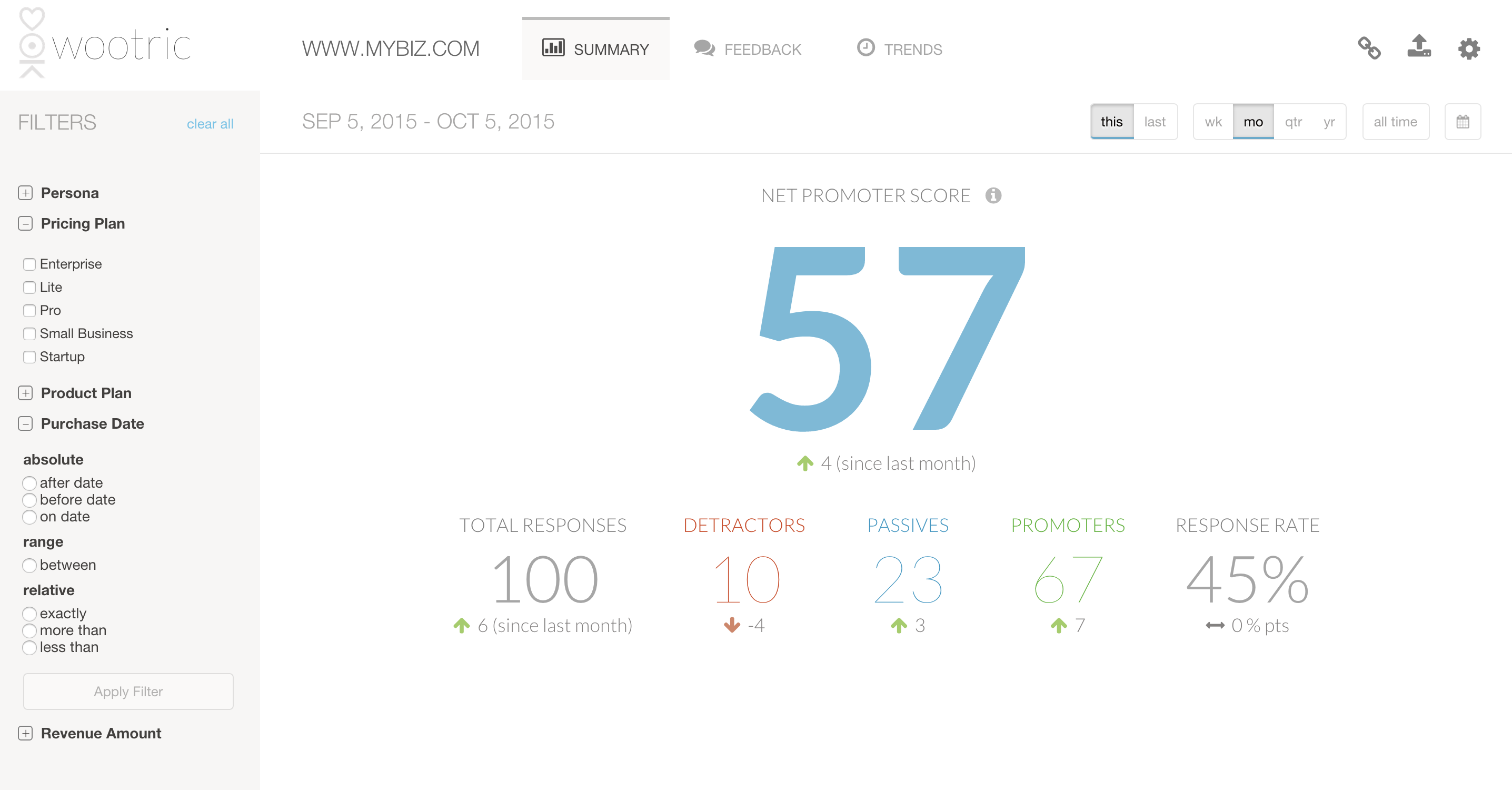
Task: Click the link/share icon in header
Action: coord(1369,48)
